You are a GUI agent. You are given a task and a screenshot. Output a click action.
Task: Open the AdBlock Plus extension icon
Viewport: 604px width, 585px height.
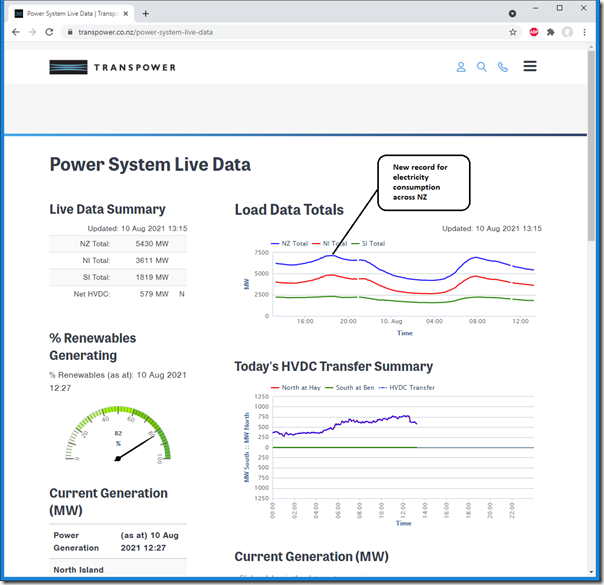pyautogui.click(x=534, y=32)
